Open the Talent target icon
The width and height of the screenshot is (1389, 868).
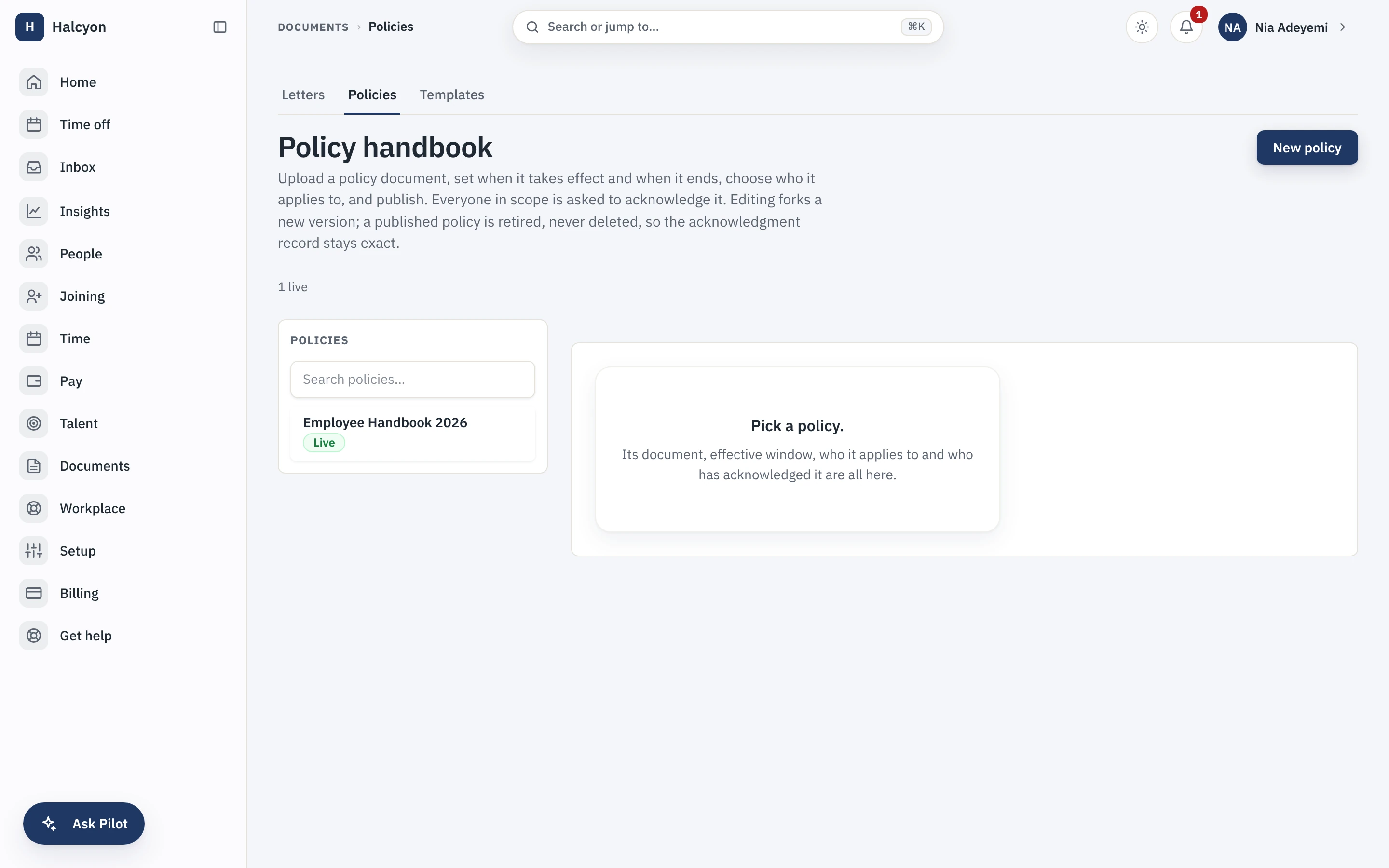[34, 424]
